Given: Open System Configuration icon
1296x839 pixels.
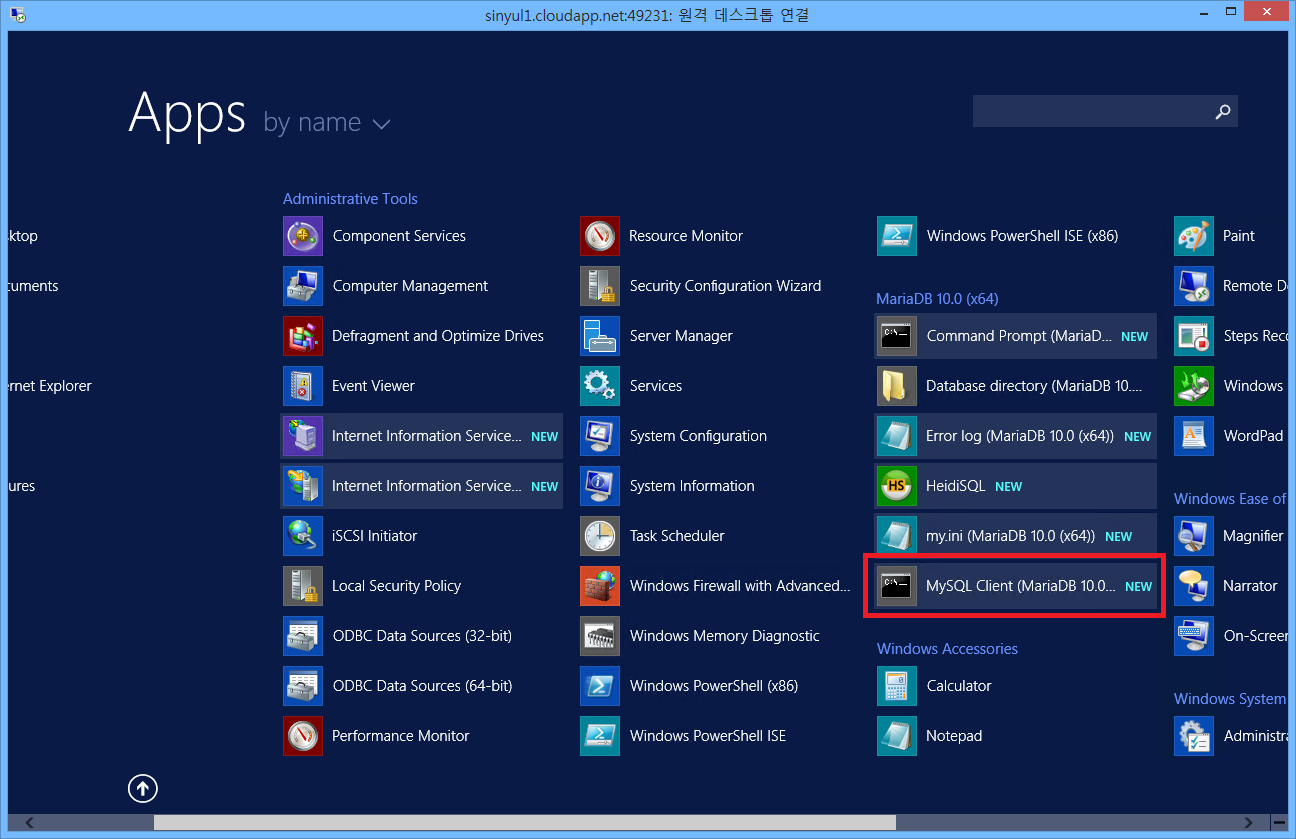Looking at the screenshot, I should point(600,436).
